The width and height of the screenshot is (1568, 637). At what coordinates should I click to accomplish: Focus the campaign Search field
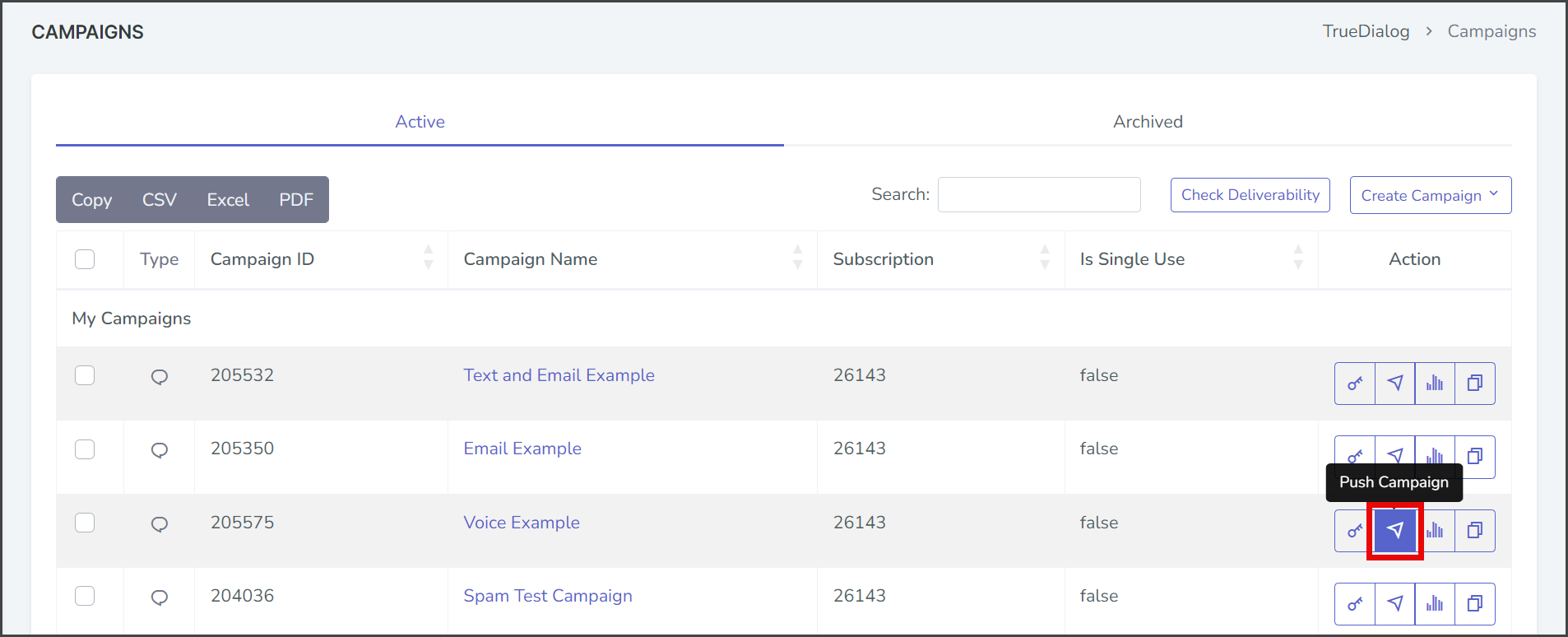pos(1039,194)
